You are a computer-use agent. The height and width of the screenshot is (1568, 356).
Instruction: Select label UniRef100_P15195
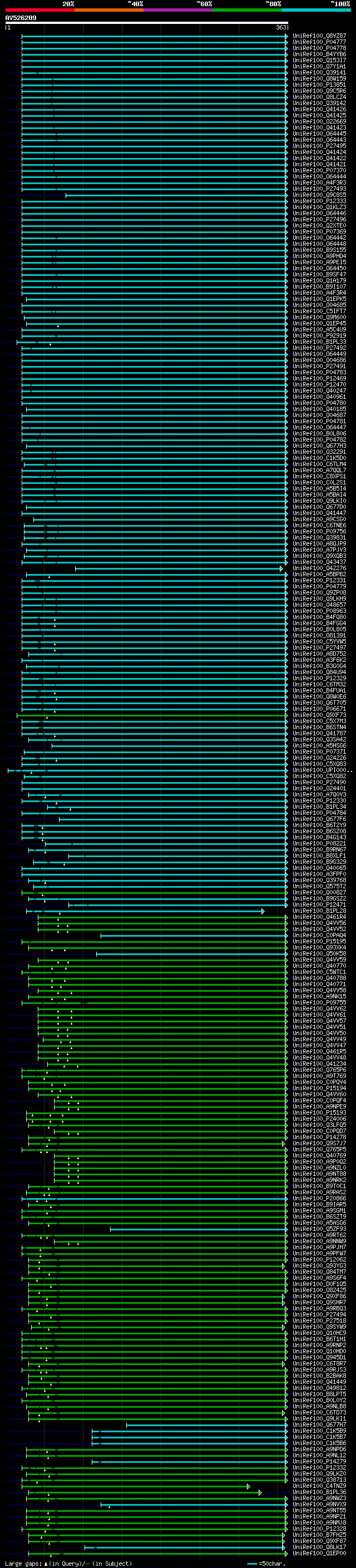coord(319,941)
